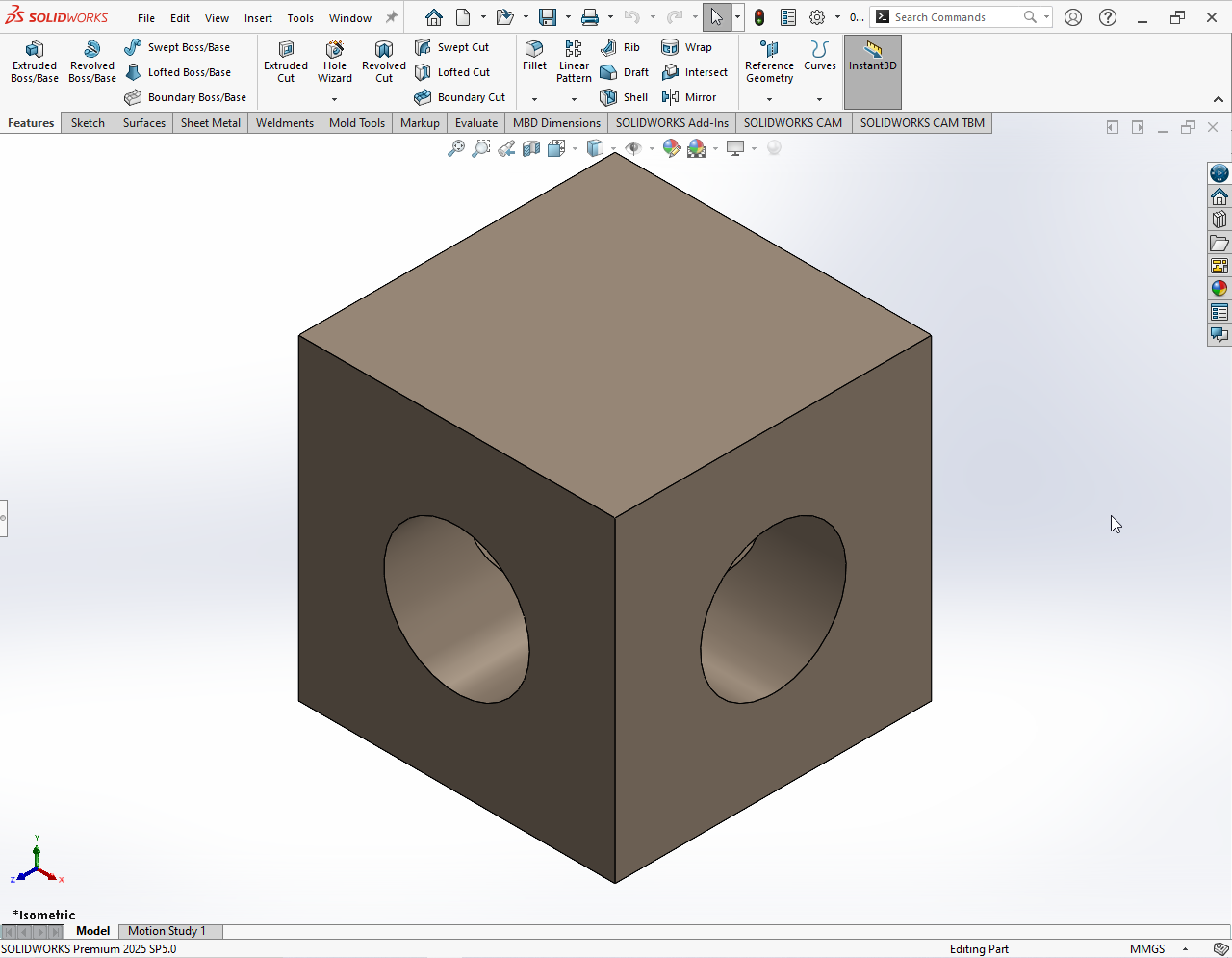Open the Insert menu
This screenshot has height=958, width=1232.
pos(258,18)
